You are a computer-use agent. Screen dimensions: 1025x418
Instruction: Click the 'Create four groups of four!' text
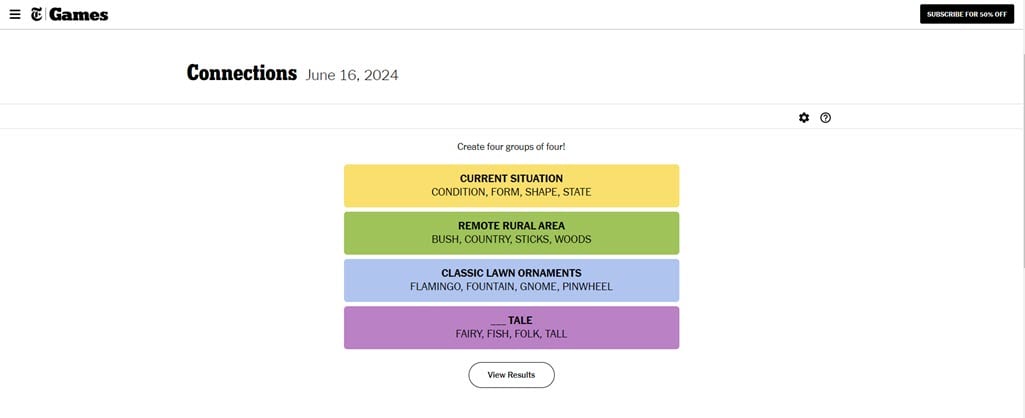511,146
